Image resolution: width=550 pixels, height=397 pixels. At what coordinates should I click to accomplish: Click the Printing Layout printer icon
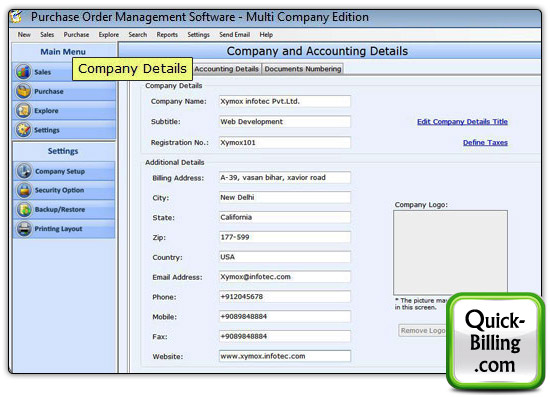click(24, 229)
